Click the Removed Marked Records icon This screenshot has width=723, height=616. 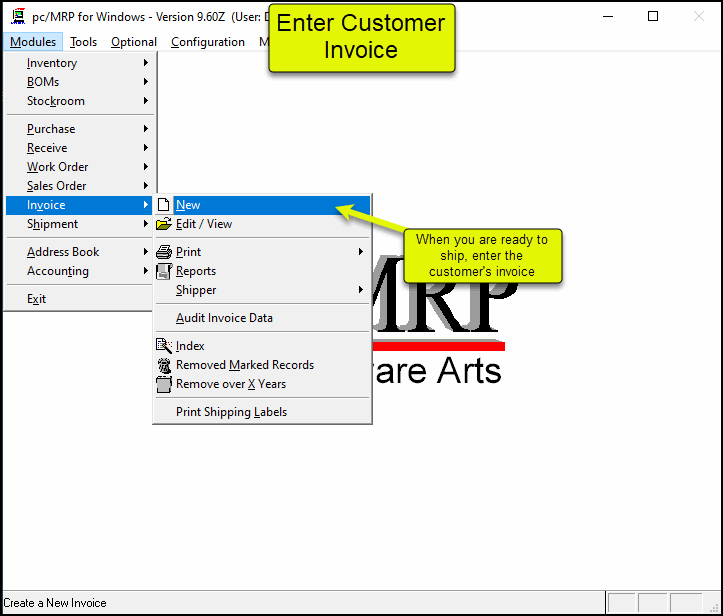click(164, 365)
